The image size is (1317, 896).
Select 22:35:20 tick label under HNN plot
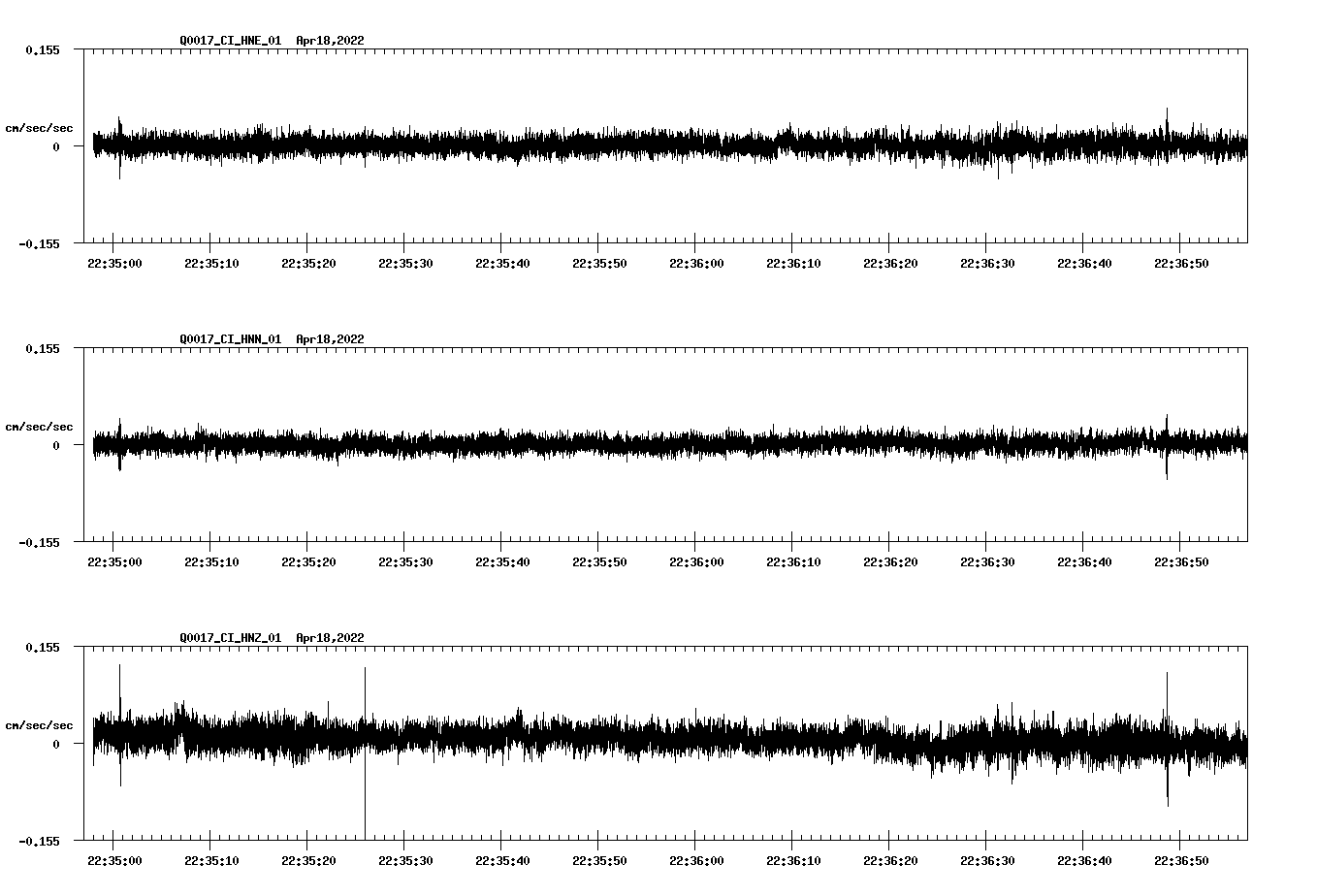[308, 561]
